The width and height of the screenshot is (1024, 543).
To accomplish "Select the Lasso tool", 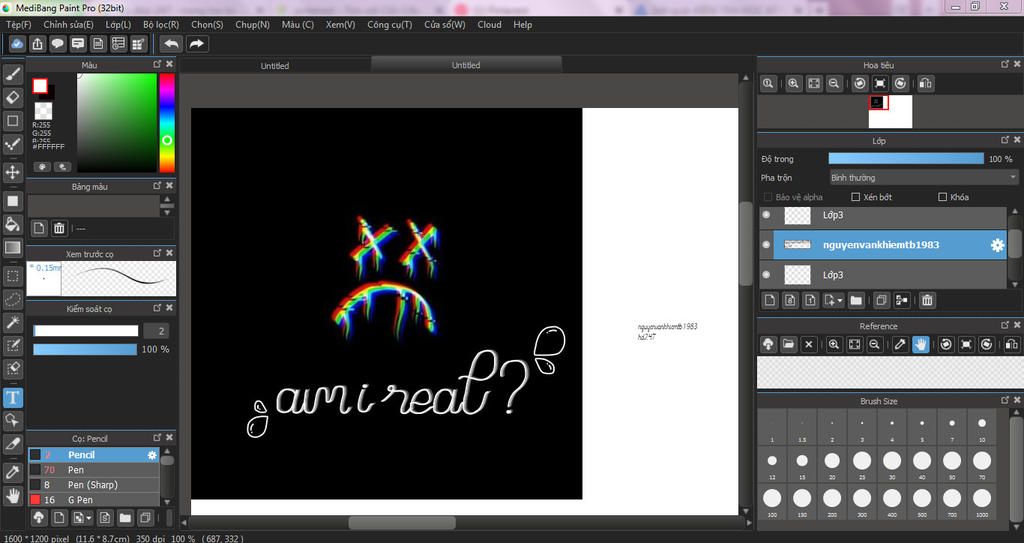I will click(x=12, y=299).
